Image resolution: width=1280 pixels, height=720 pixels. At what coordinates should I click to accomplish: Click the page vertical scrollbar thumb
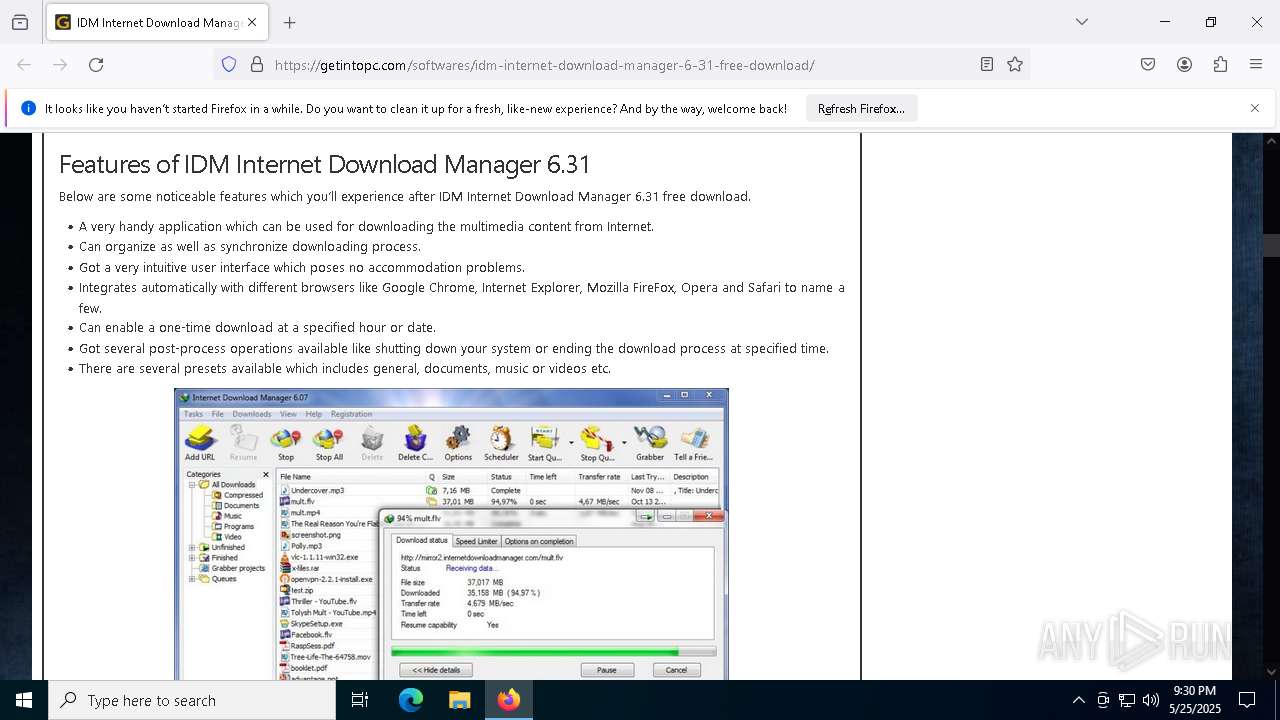pyautogui.click(x=1271, y=246)
